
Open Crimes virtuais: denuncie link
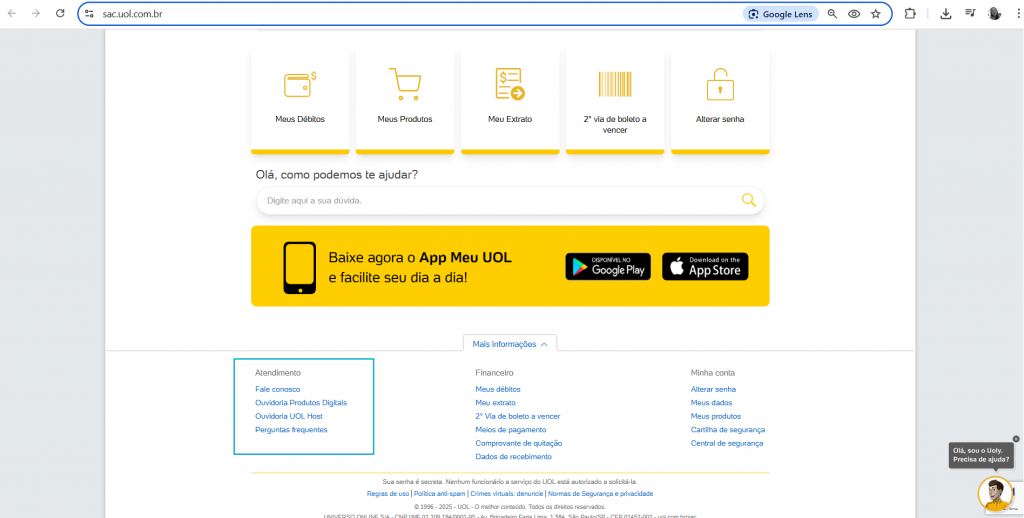507,494
